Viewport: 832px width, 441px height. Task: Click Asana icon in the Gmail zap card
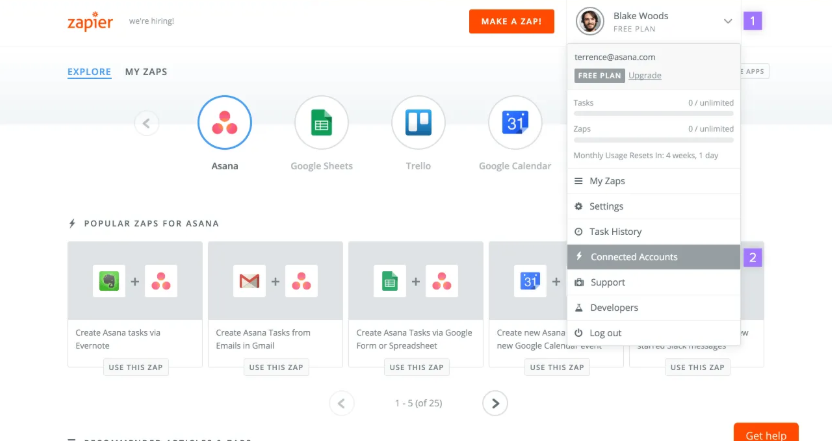click(x=301, y=281)
